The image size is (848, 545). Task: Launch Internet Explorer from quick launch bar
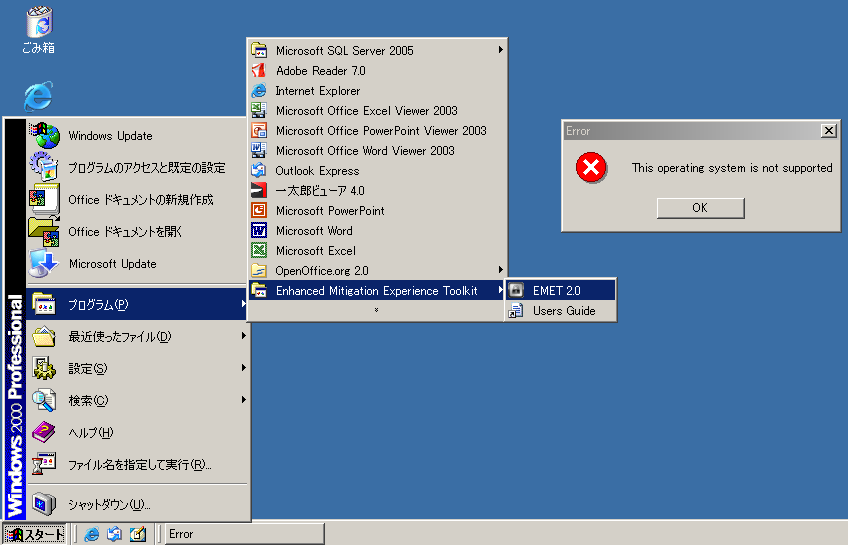(x=92, y=534)
